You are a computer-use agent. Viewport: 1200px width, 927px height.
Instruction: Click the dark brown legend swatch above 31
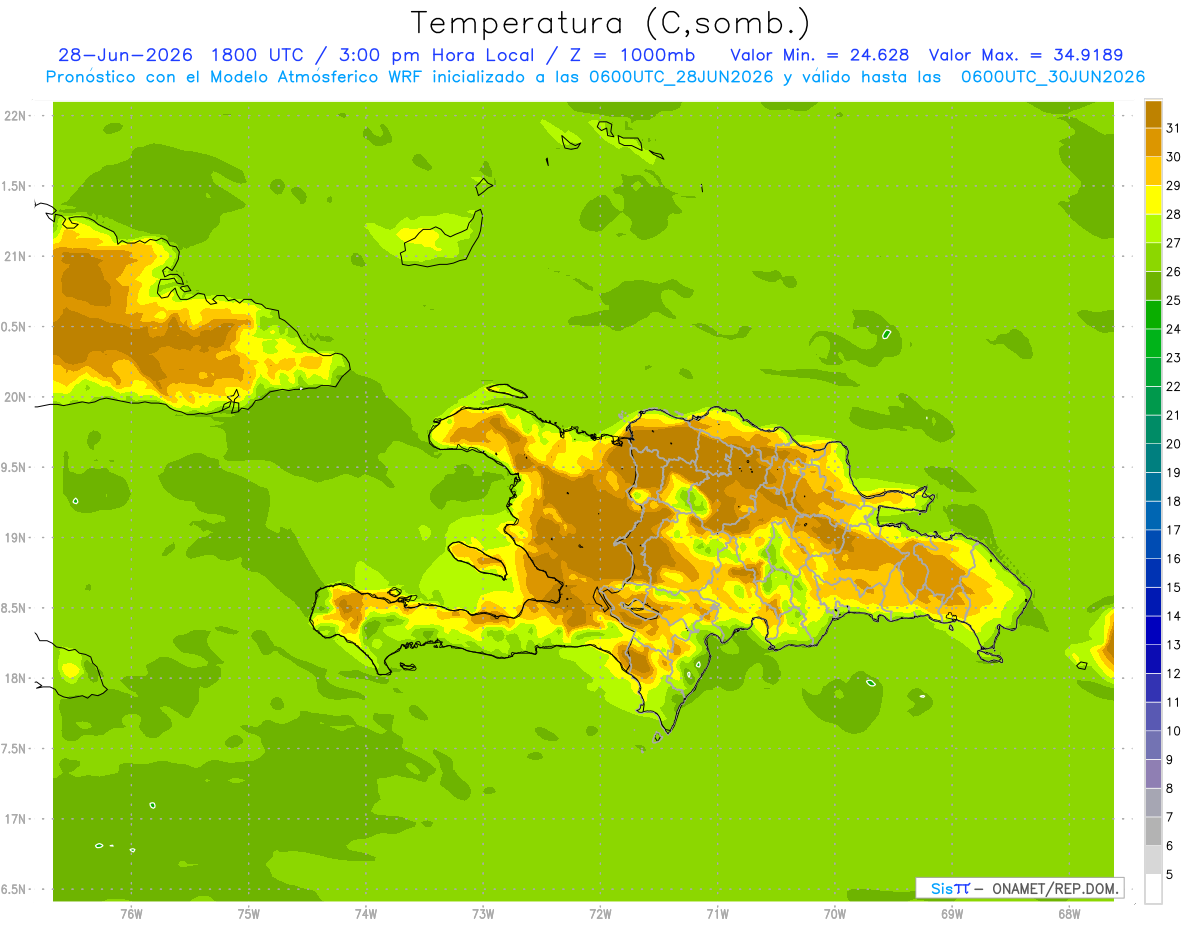(1153, 114)
